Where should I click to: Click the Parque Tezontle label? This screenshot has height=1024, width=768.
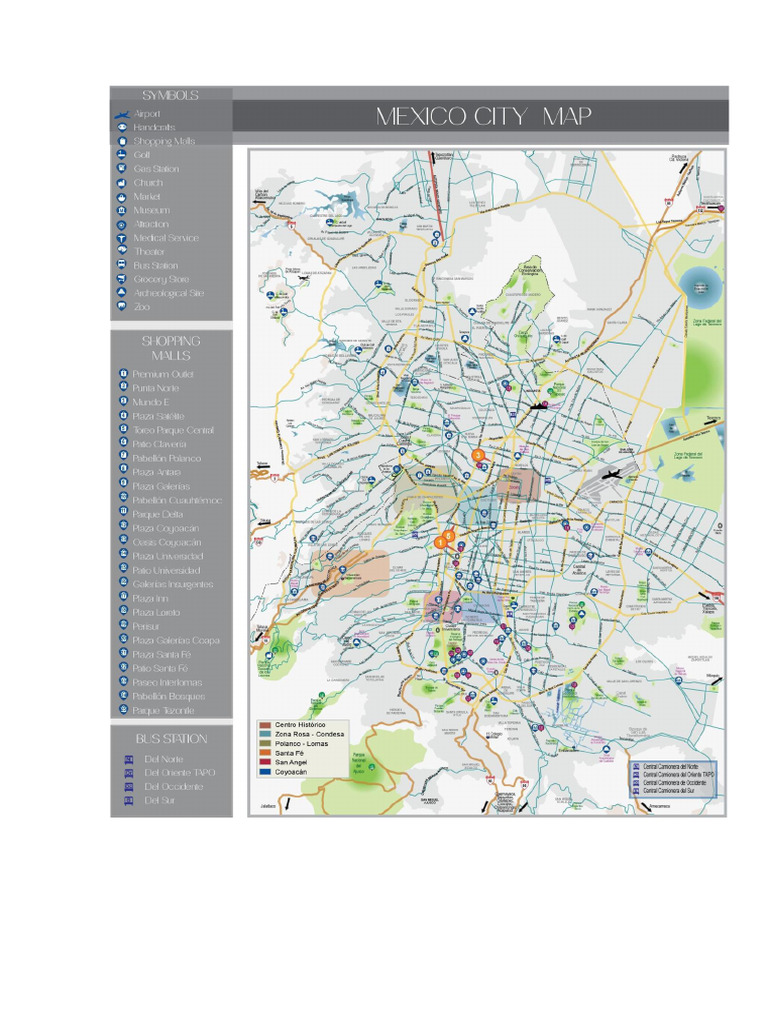pos(163,711)
